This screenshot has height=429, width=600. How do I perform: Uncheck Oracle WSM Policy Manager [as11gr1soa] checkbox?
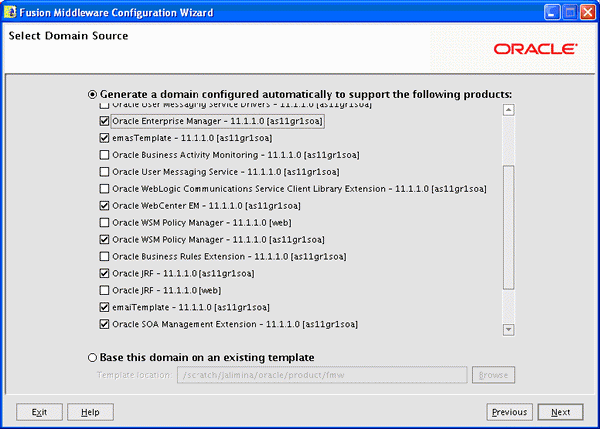tap(104, 239)
